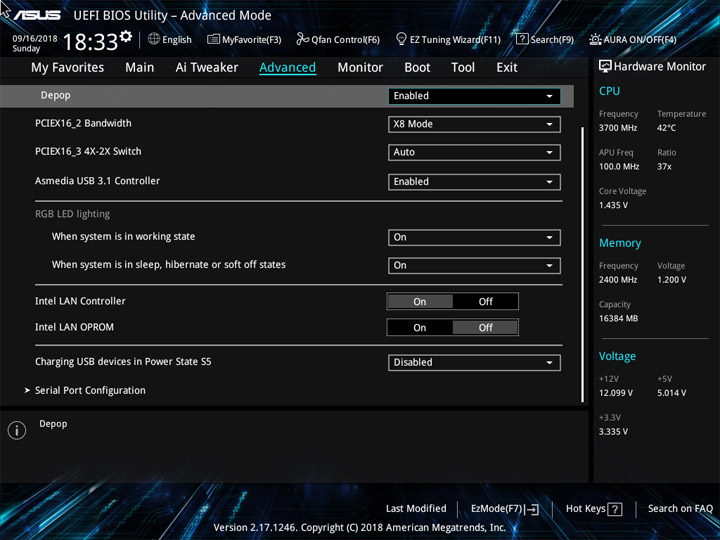Click the 5.014 V reading
The image size is (720, 540).
pyautogui.click(x=671, y=393)
